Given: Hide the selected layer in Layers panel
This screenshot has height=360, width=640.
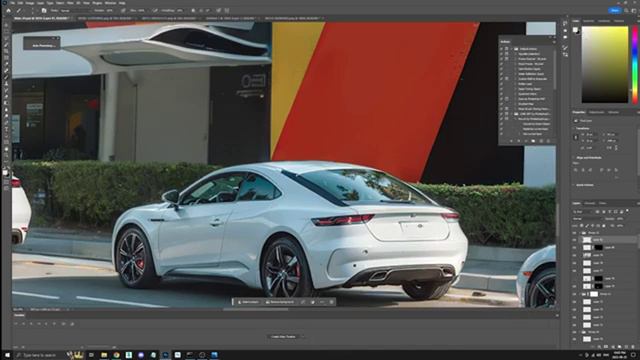Looking at the screenshot, I should tap(575, 240).
